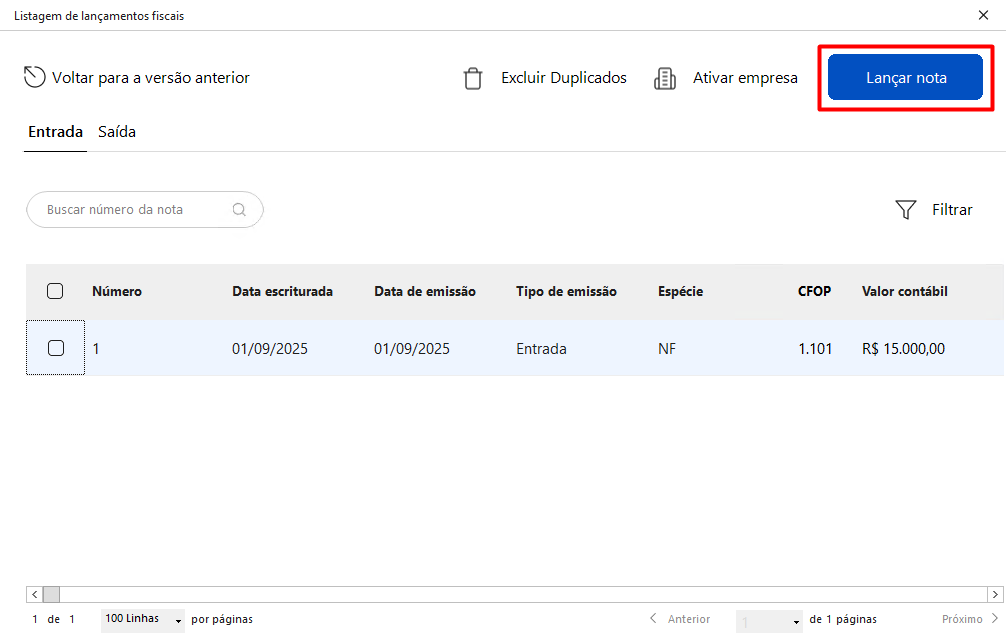Click the Filtrar label
This screenshot has height=635, width=1006.
(x=952, y=210)
